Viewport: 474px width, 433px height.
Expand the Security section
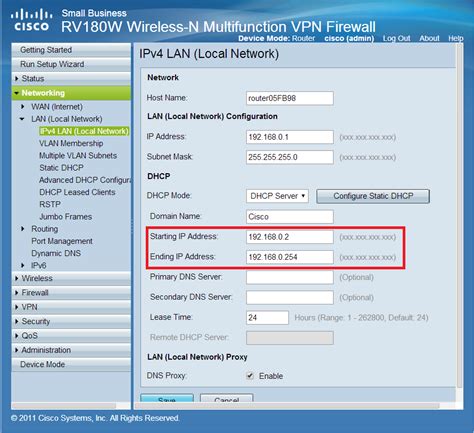tap(71, 321)
